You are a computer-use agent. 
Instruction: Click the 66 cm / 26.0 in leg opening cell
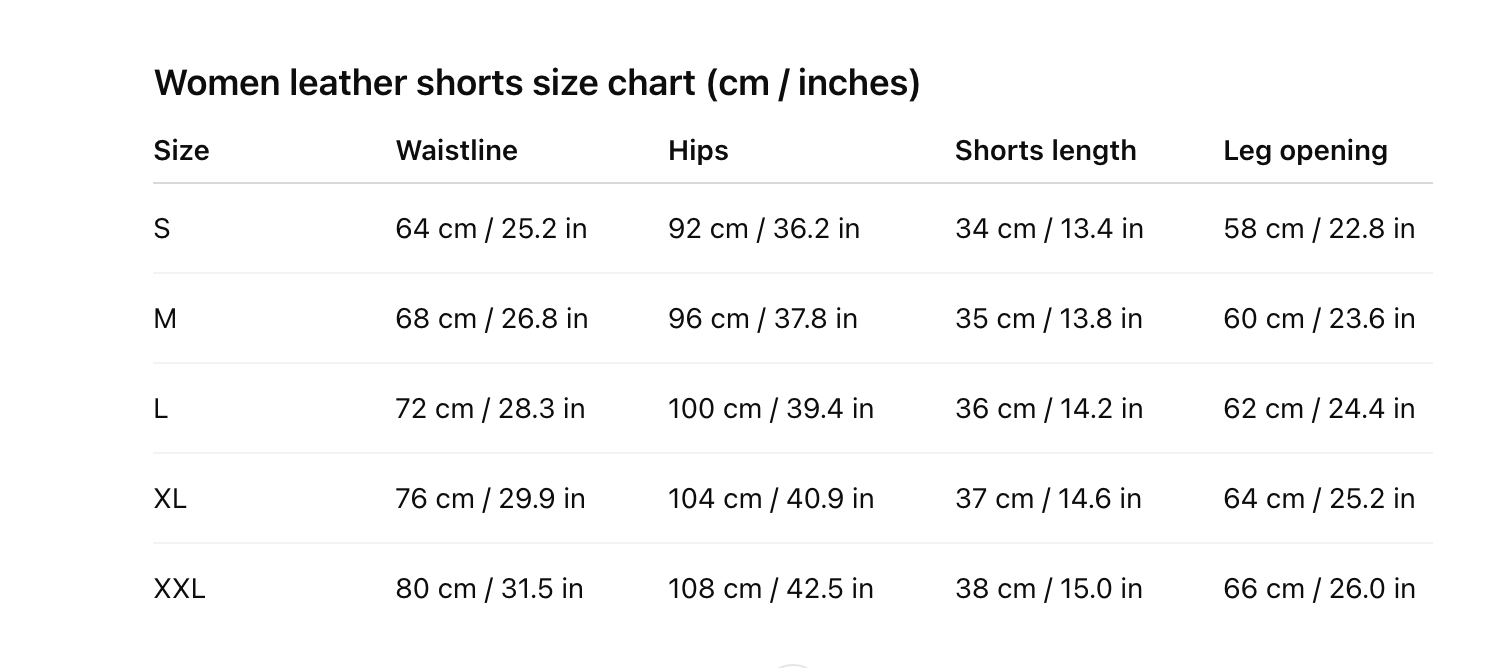point(1318,588)
